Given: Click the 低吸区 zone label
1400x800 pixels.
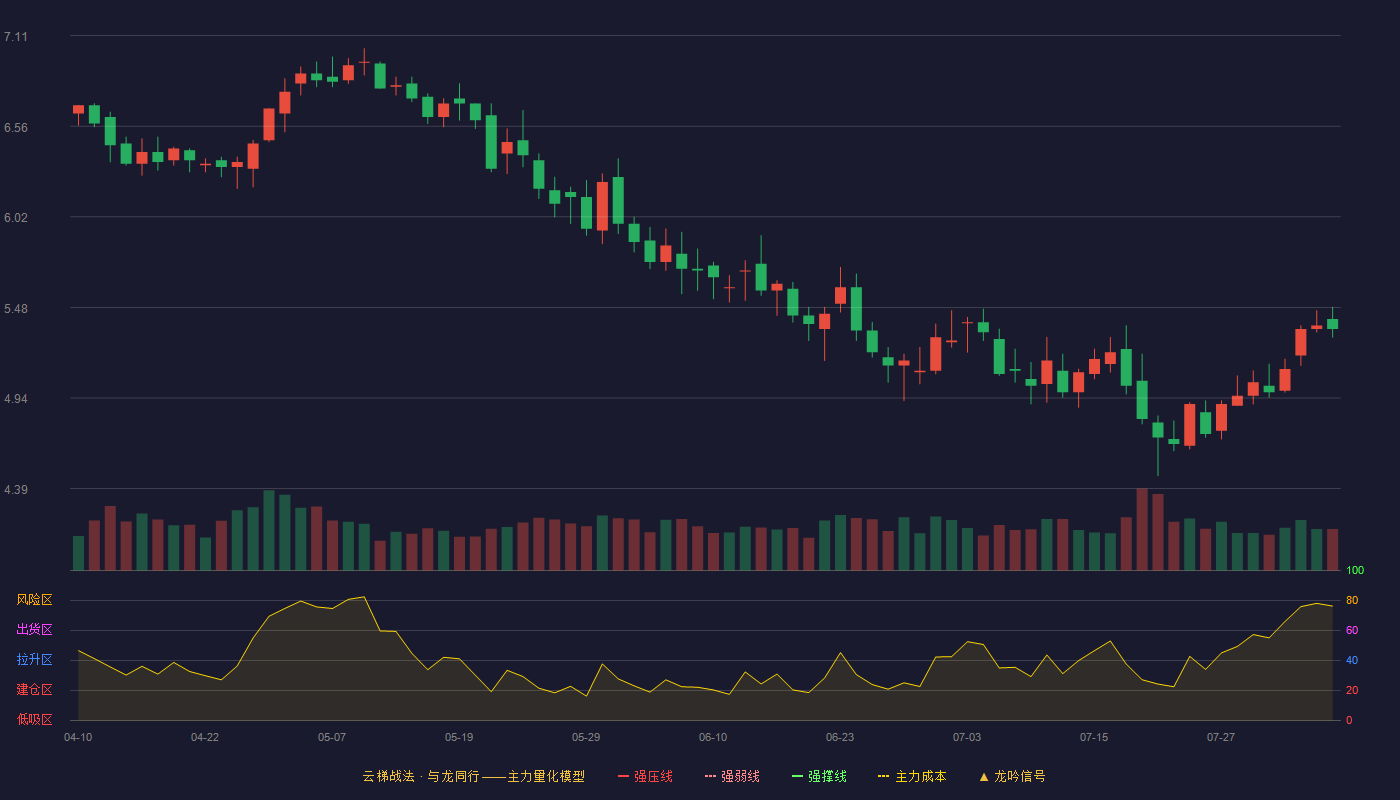Looking at the screenshot, I should pyautogui.click(x=34, y=719).
